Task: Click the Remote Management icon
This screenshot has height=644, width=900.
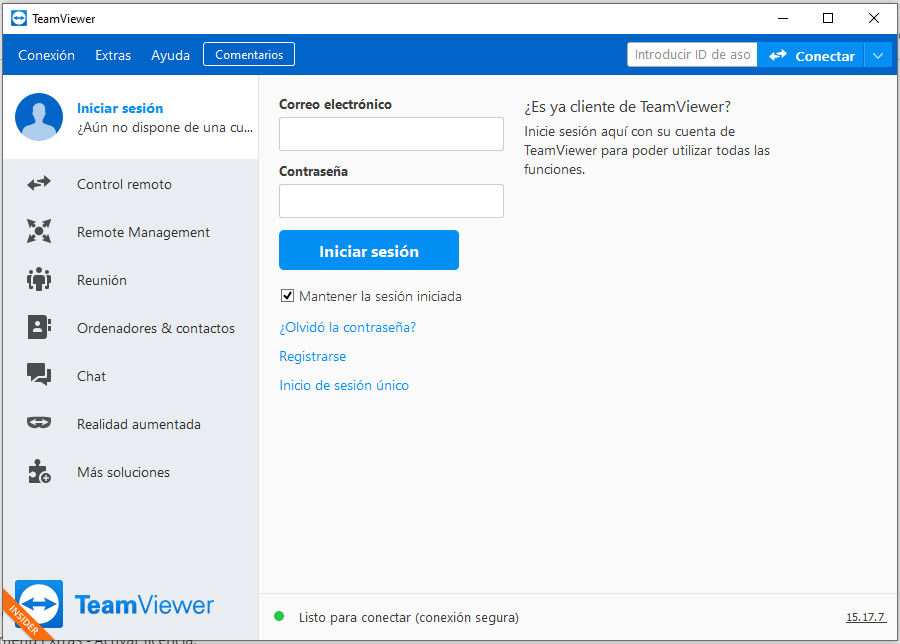Action: pyautogui.click(x=39, y=231)
